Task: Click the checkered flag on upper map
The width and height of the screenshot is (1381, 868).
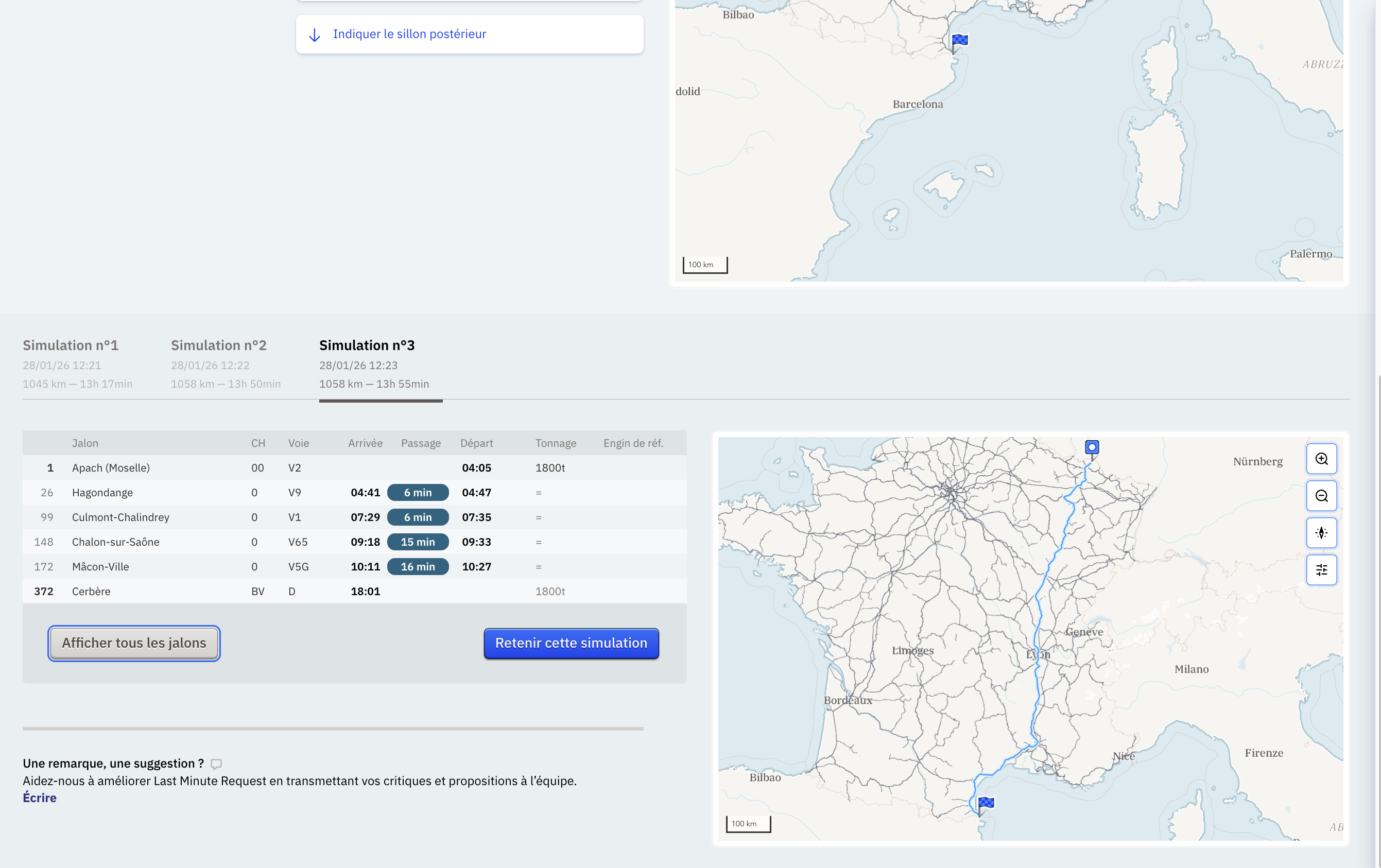Action: click(x=959, y=41)
